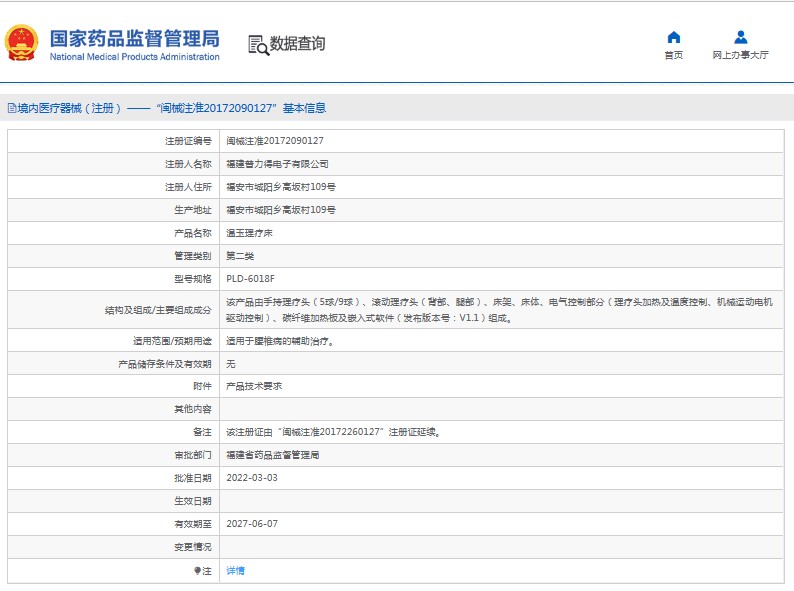Click 适用范围/预期用途 label
The image size is (794, 591).
point(172,341)
